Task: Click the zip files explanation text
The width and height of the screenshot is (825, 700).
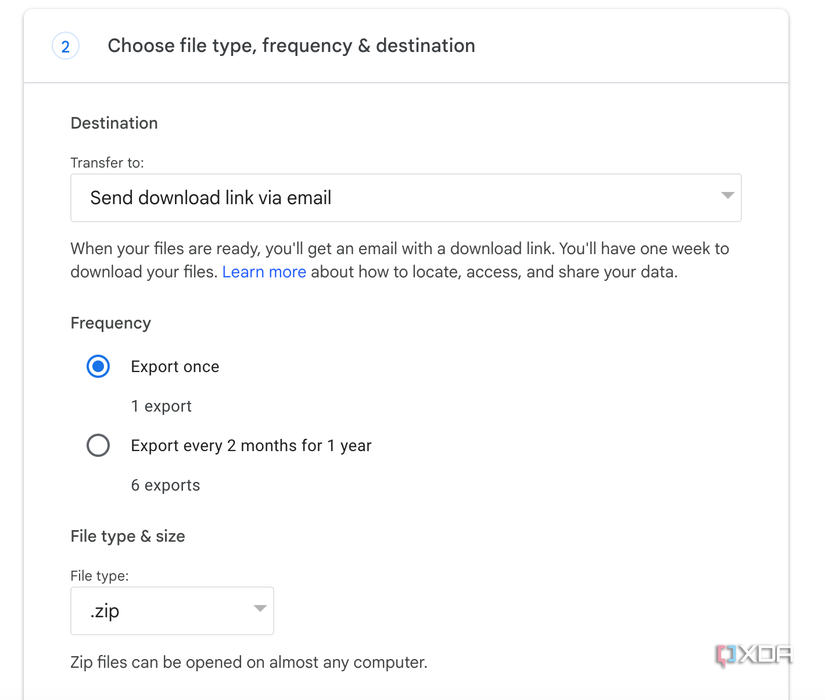Action: [248, 662]
